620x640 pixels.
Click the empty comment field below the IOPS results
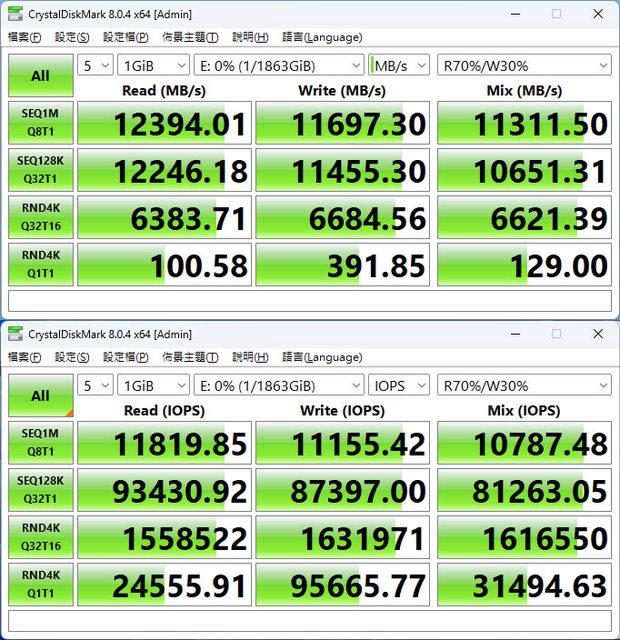[310, 621]
